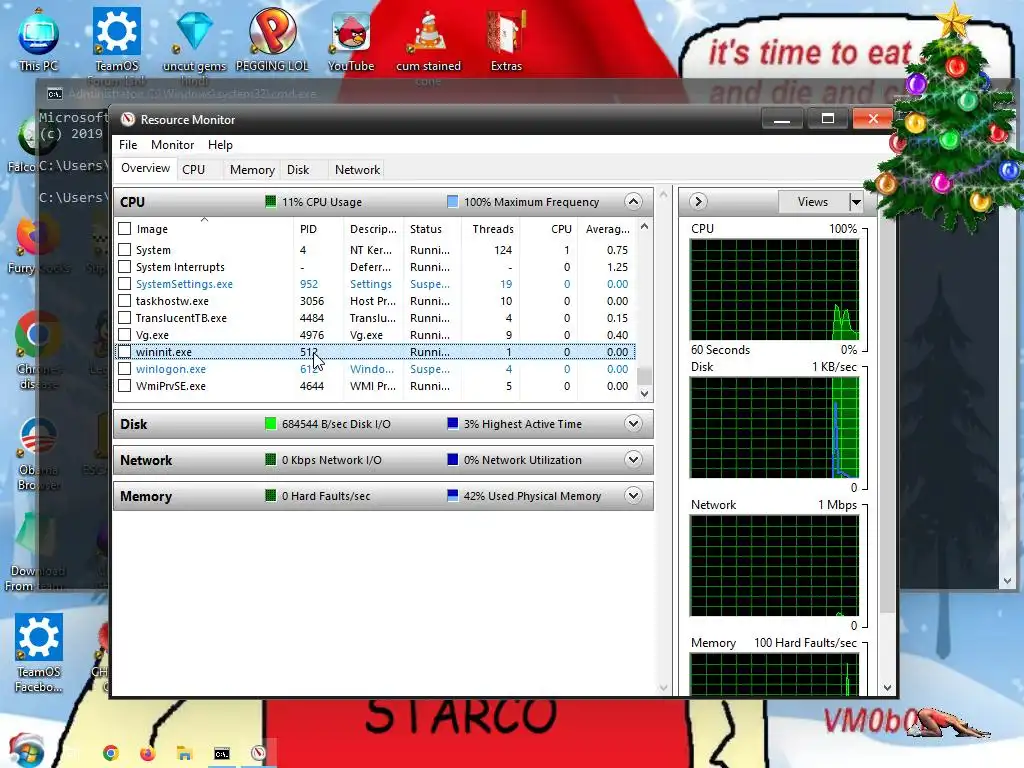Open TeamOS Forum Link shortcut

point(116,39)
